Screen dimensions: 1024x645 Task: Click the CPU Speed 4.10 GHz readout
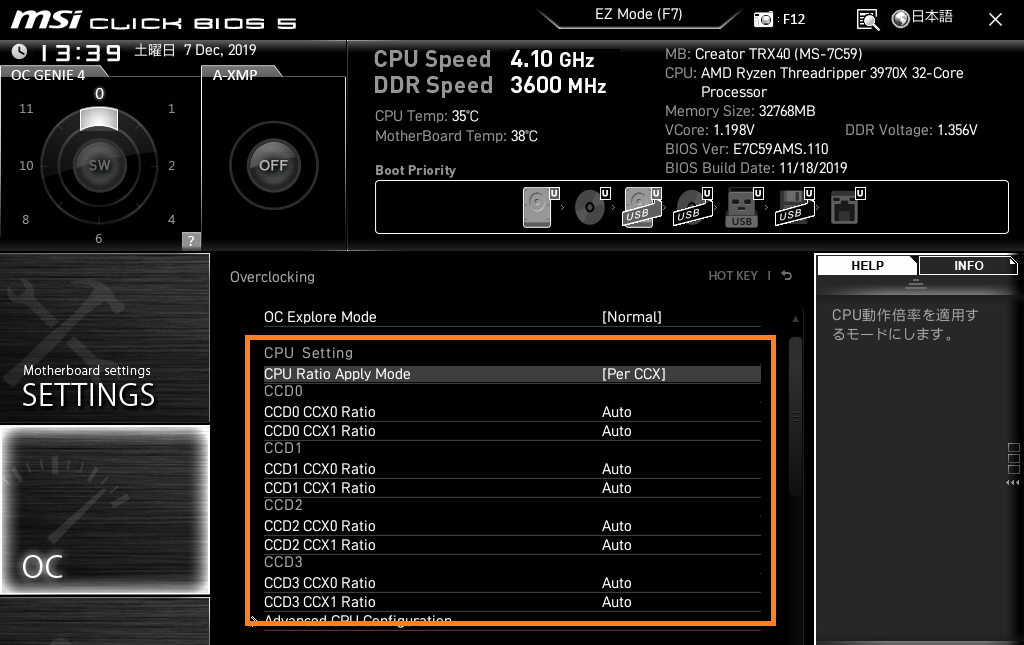point(484,59)
